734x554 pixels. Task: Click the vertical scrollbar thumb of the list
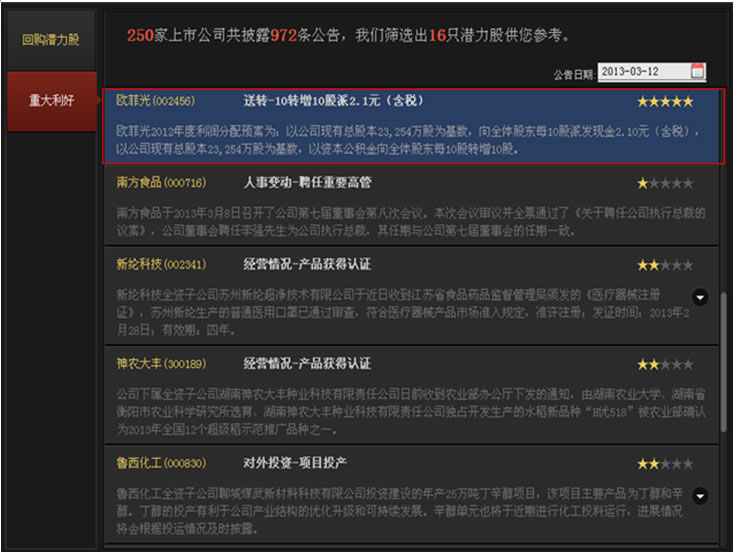point(724,362)
